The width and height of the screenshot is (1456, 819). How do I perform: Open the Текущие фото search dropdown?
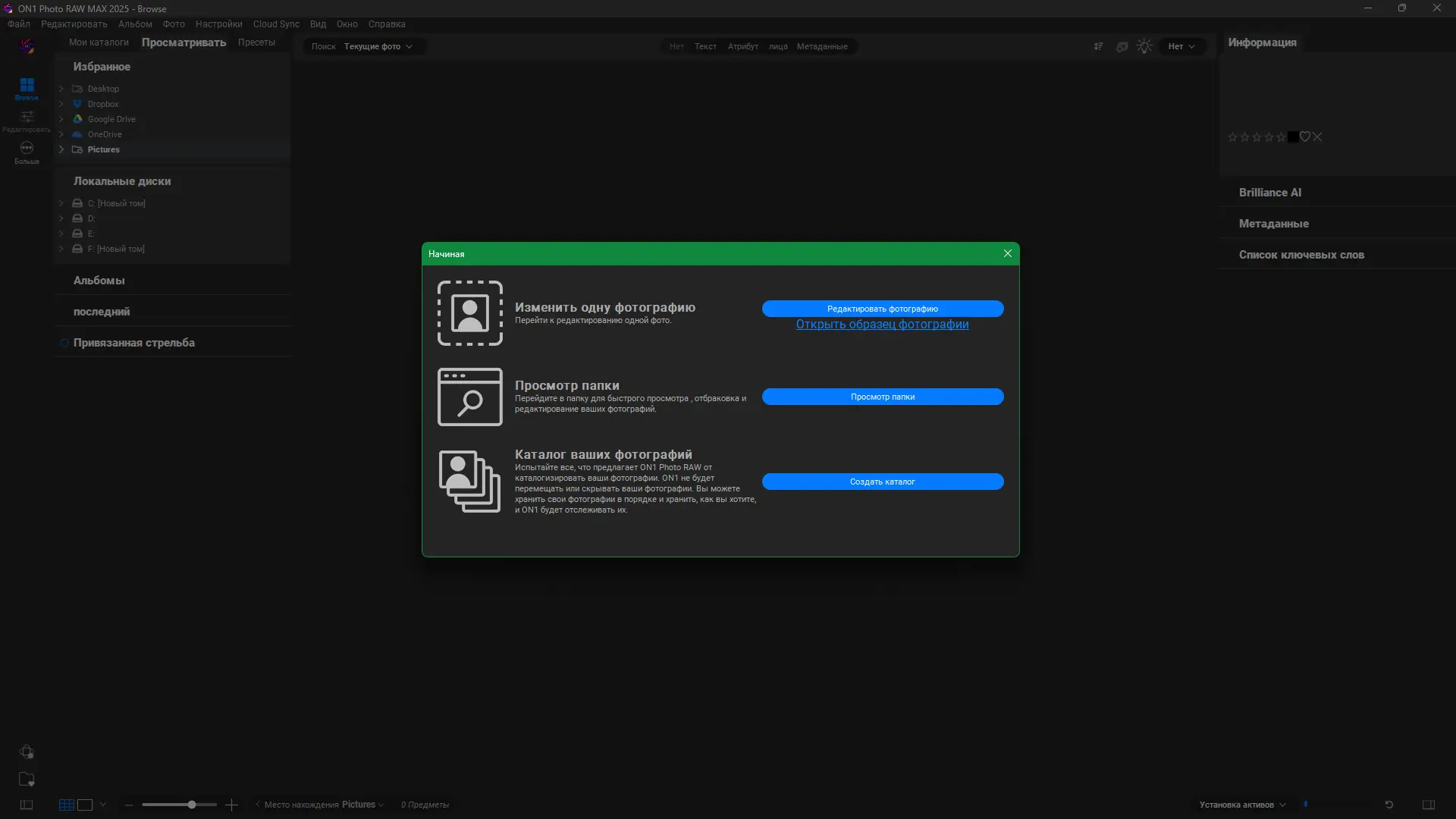pos(378,46)
